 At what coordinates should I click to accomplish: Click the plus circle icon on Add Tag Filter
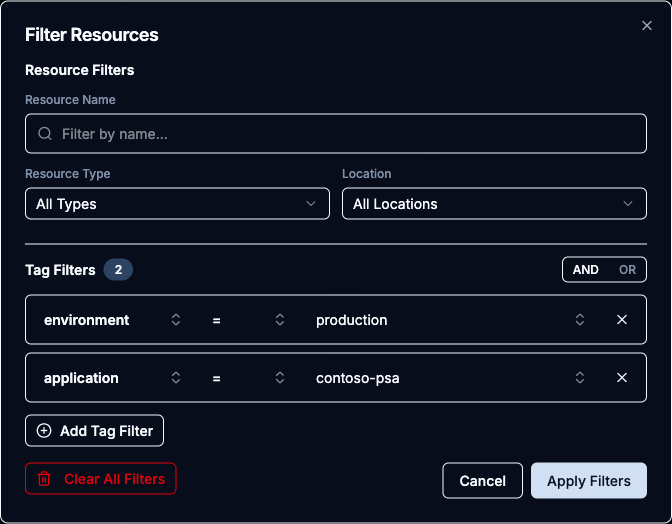[44, 431]
